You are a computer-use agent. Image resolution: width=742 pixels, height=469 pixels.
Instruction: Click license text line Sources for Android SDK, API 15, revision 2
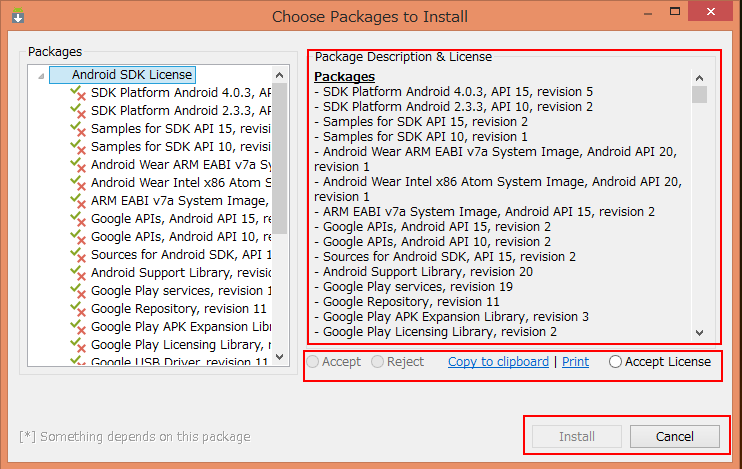click(x=445, y=257)
